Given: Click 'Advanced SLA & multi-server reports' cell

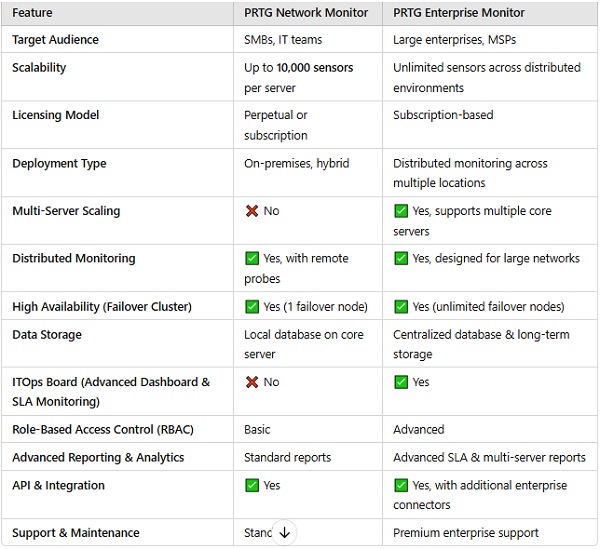Looking at the screenshot, I should 489,457.
